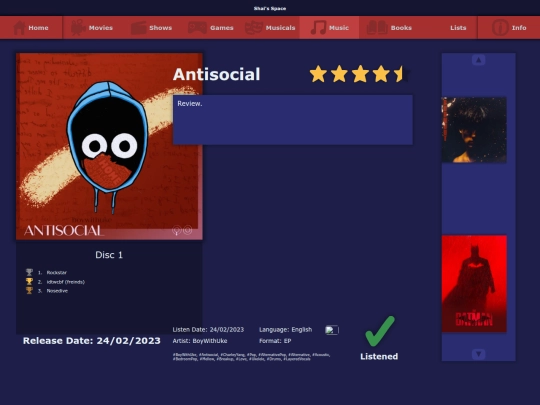
Task: Select track 3 Nosedive
Action: [x=57, y=291]
